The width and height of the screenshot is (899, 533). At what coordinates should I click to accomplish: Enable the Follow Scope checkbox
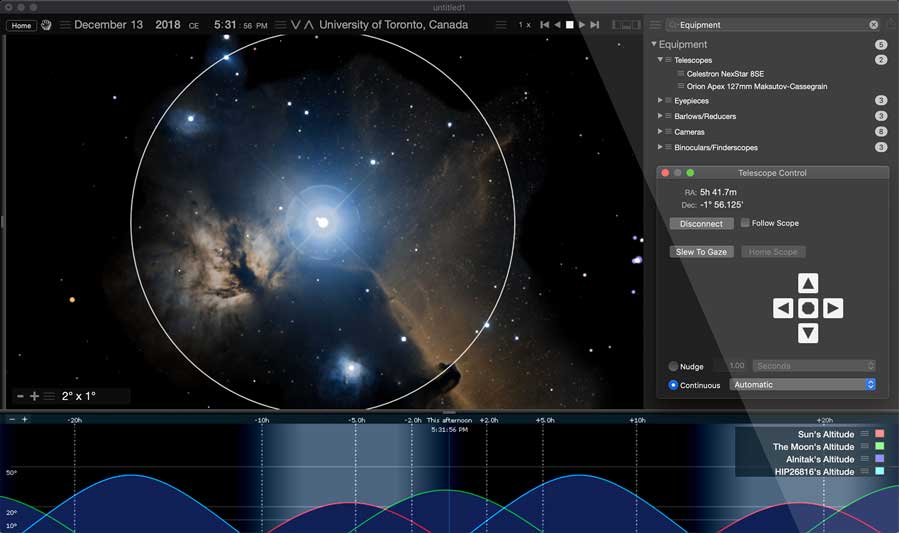pyautogui.click(x=745, y=223)
